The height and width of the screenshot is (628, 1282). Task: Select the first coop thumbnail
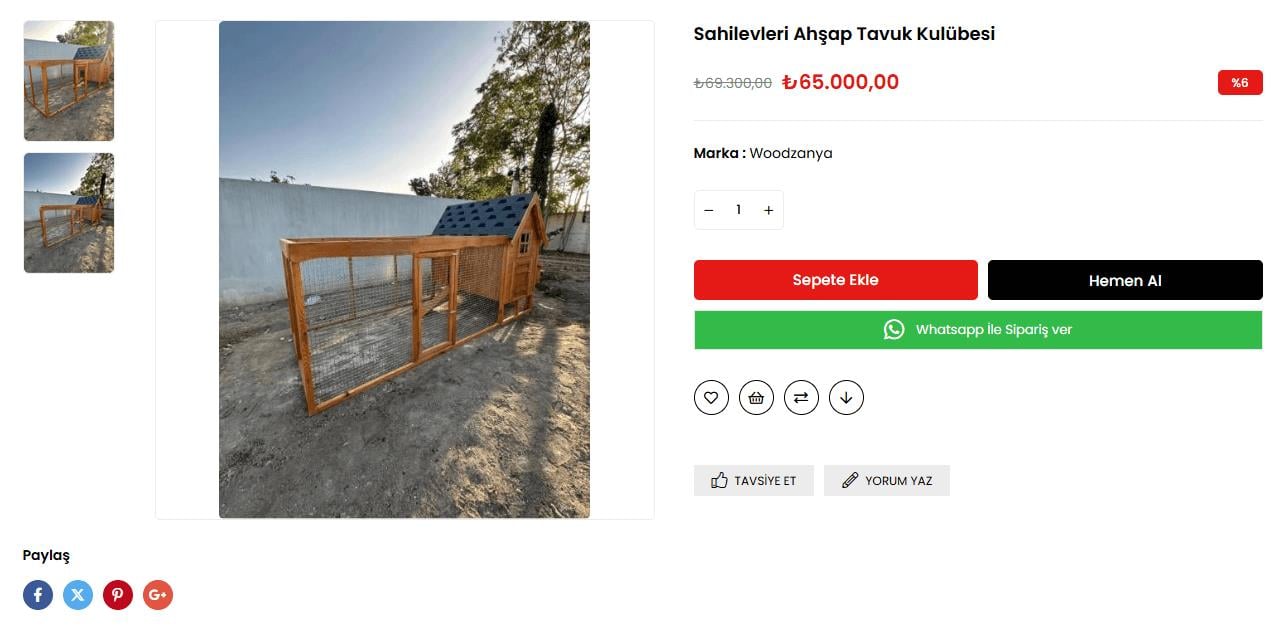69,81
